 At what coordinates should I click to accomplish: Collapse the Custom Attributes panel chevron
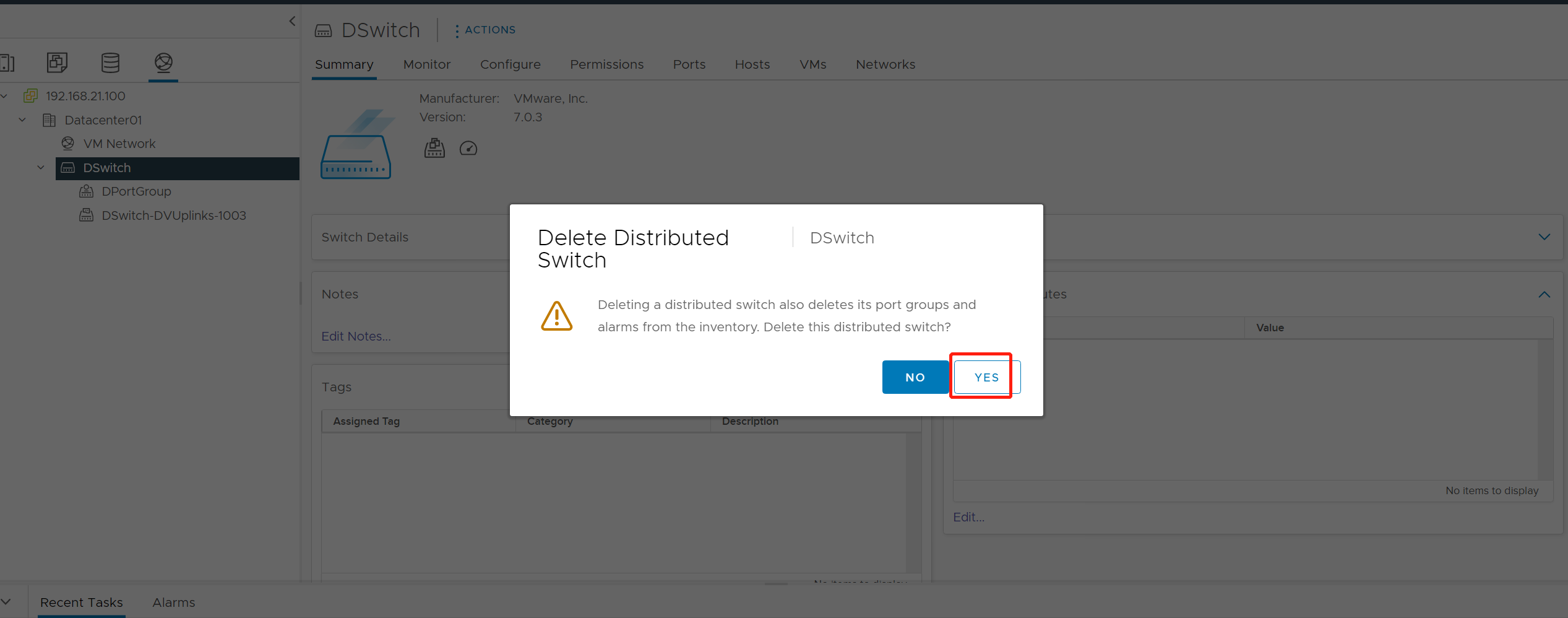tap(1544, 294)
